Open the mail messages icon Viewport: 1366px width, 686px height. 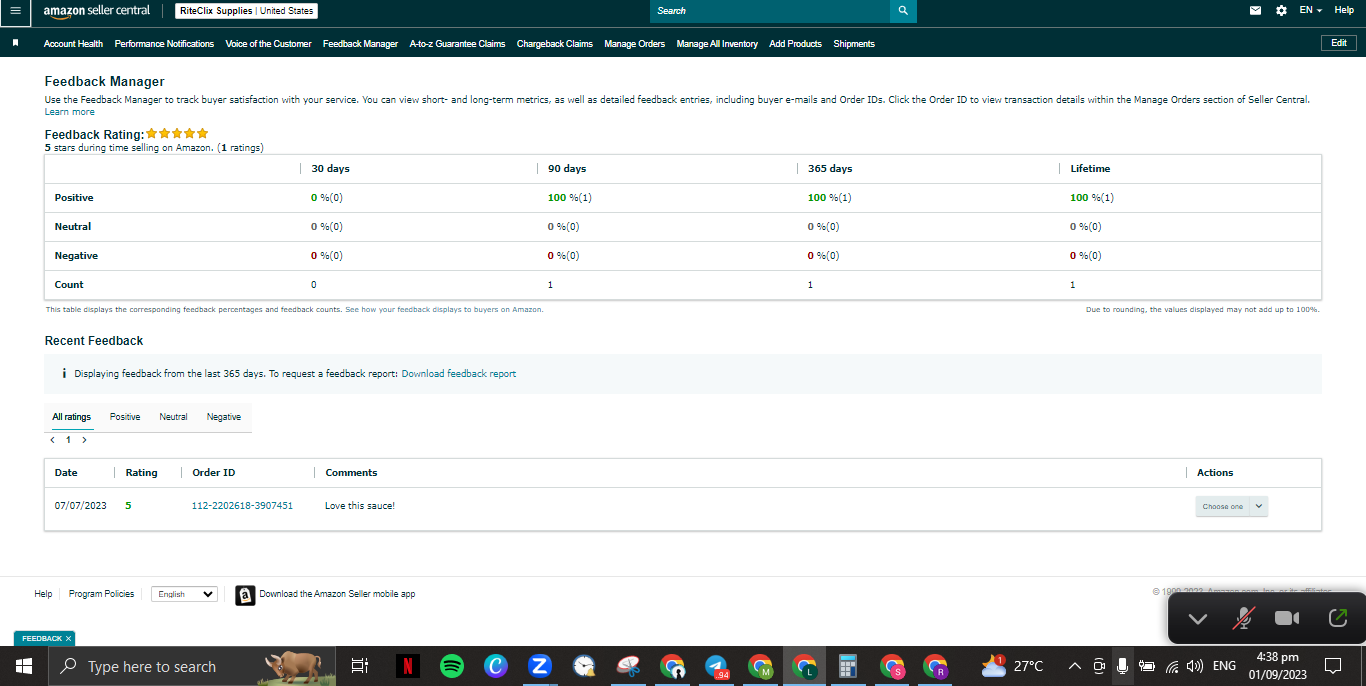1256,11
